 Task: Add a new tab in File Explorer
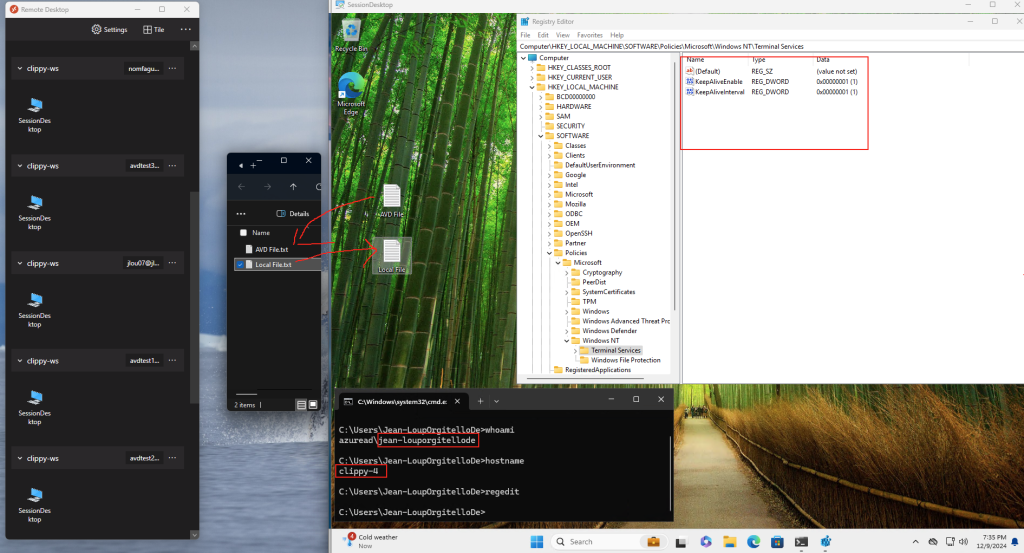click(x=253, y=166)
